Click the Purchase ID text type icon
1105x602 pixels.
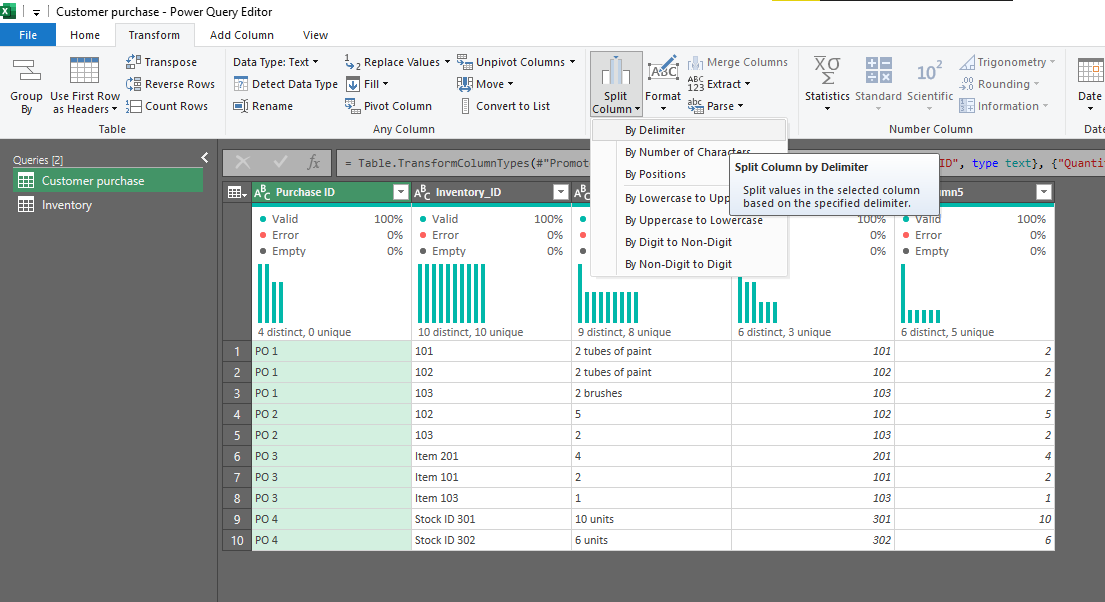click(x=262, y=192)
